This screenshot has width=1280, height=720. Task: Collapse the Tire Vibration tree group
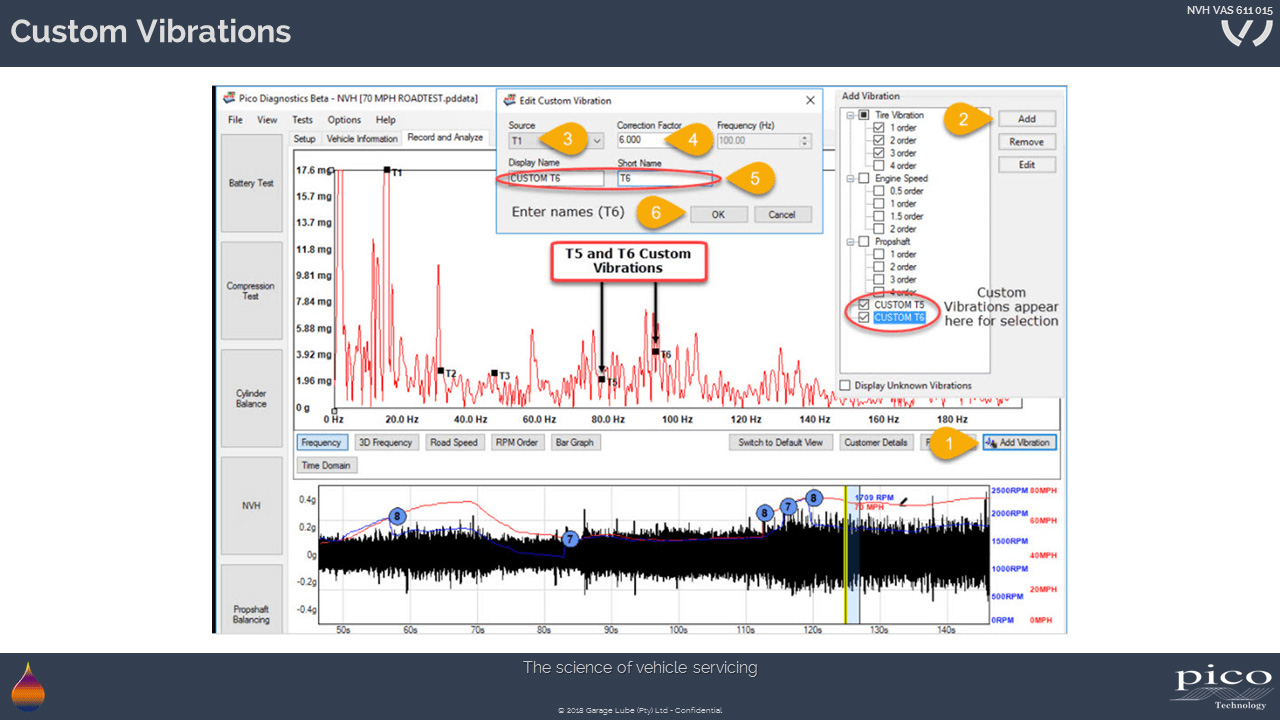(850, 115)
